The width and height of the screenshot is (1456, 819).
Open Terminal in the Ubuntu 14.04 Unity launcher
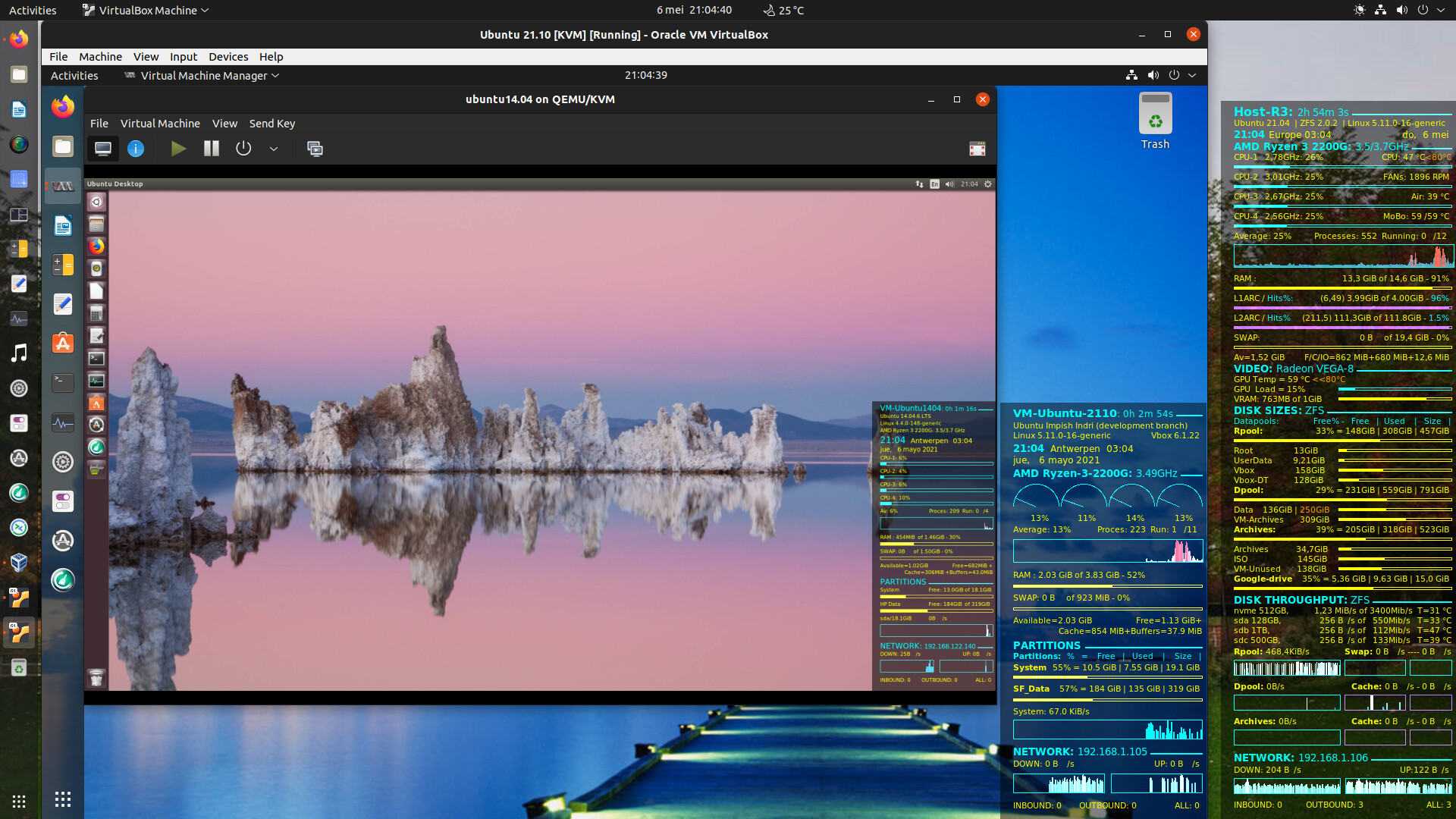point(96,358)
